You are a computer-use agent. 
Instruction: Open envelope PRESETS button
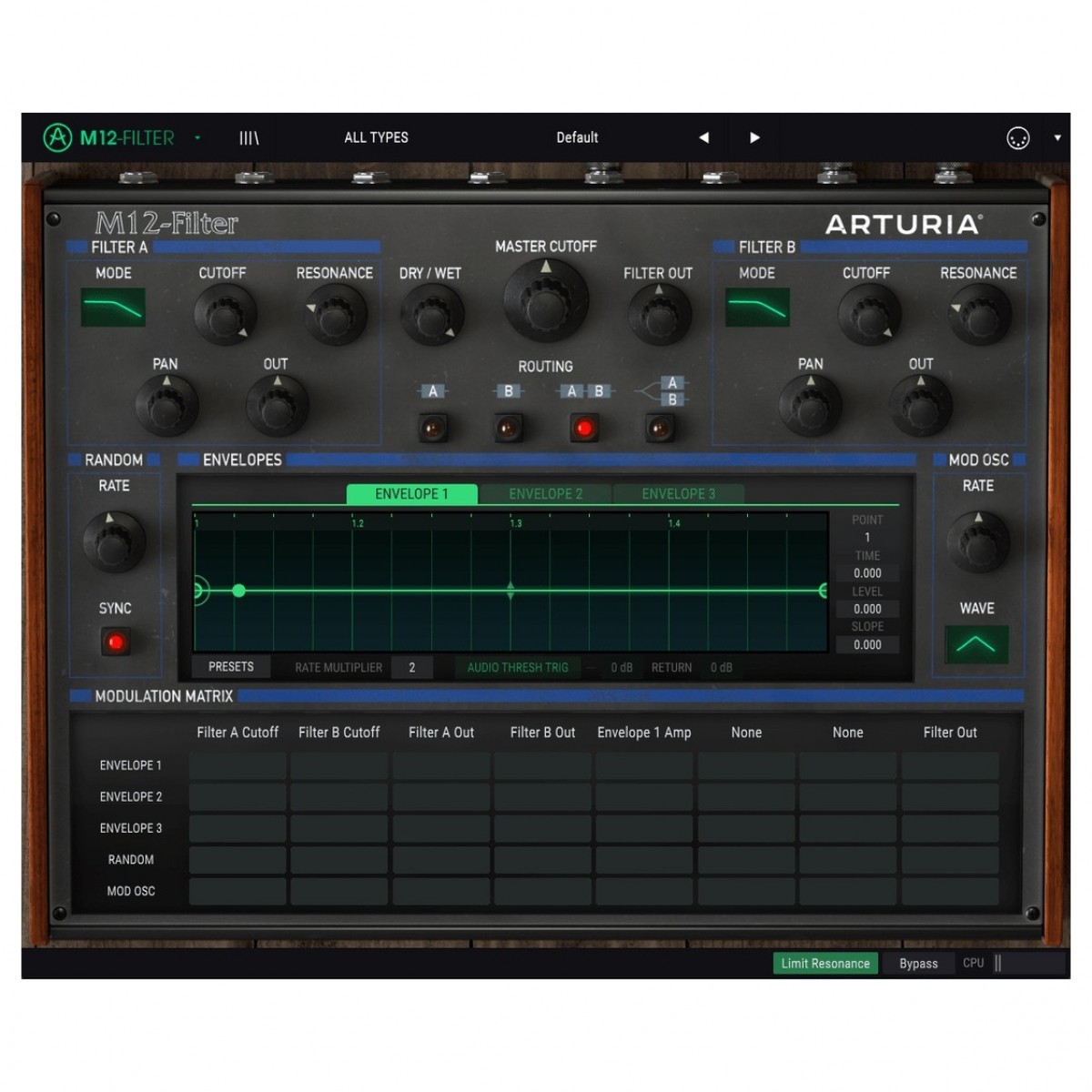click(x=231, y=667)
